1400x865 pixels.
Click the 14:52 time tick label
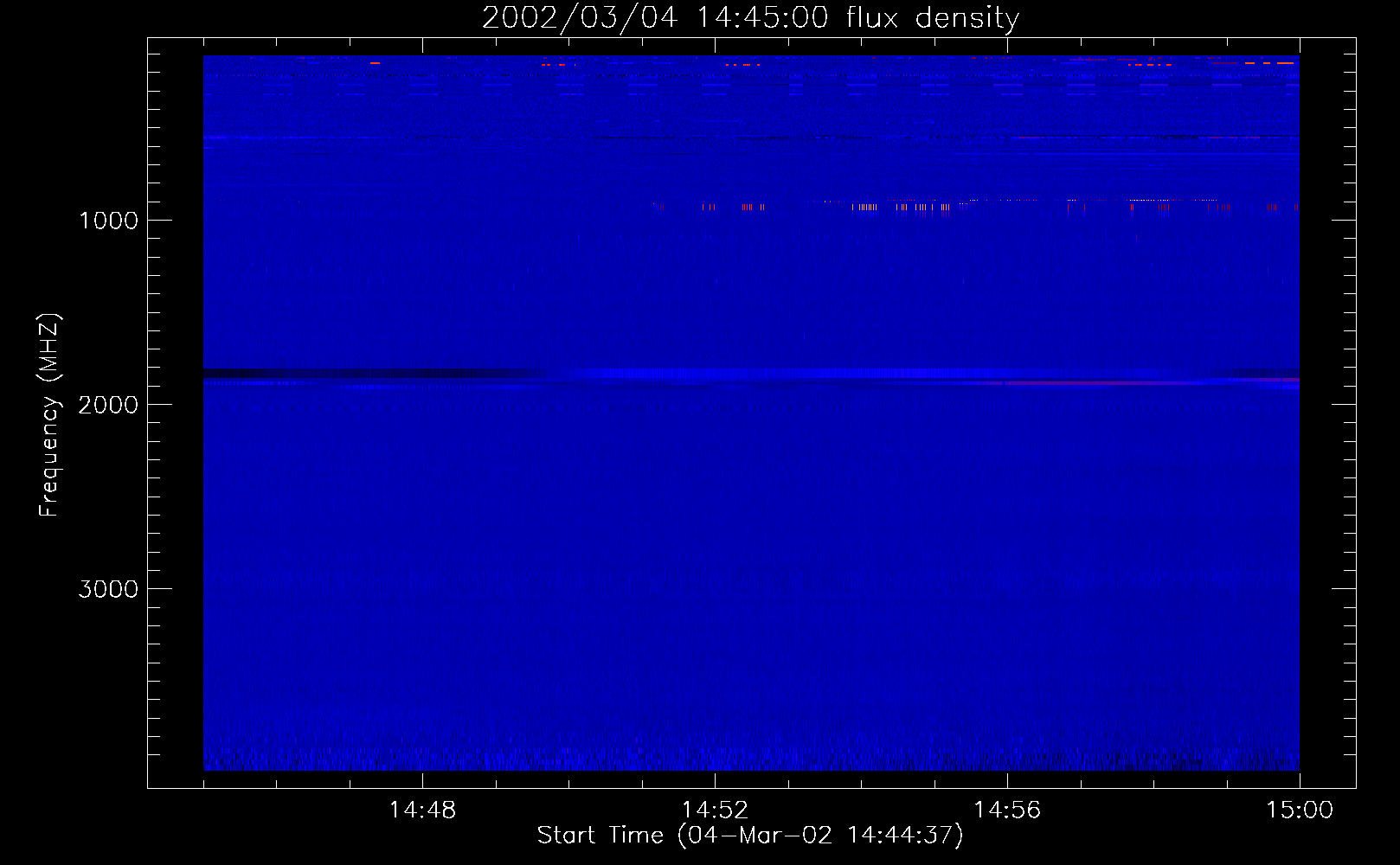(715, 811)
